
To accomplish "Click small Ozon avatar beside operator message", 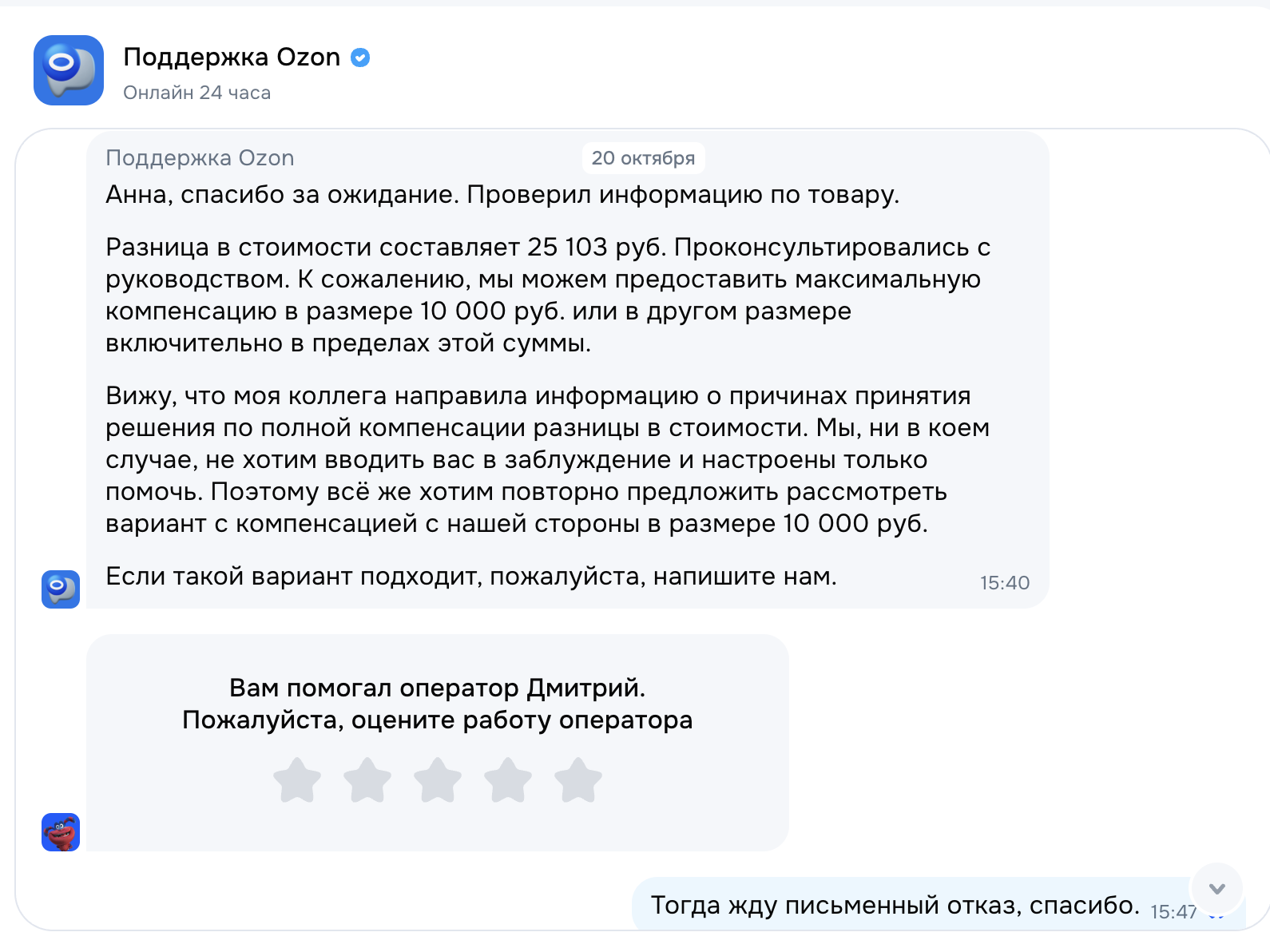I will point(61,589).
